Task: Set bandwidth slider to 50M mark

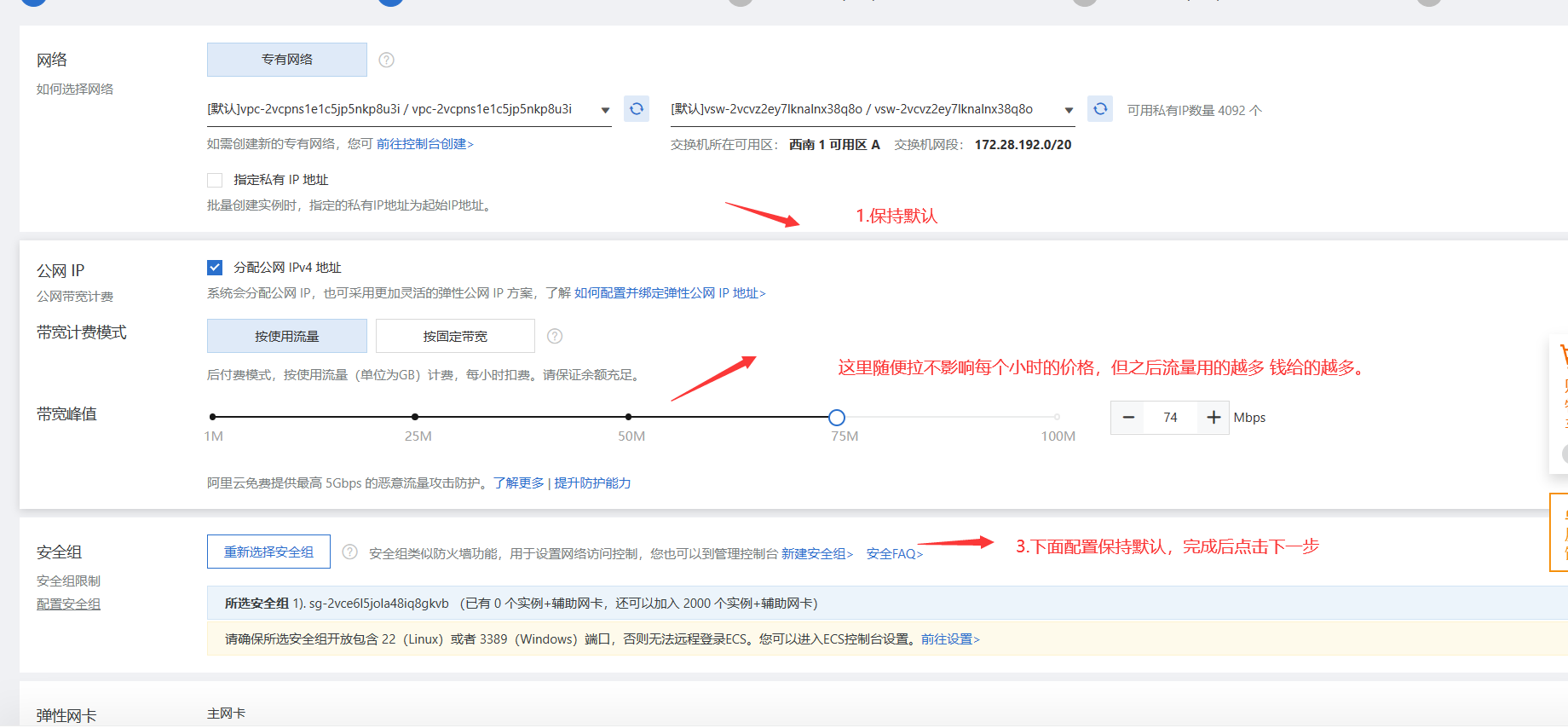Action: coord(628,417)
